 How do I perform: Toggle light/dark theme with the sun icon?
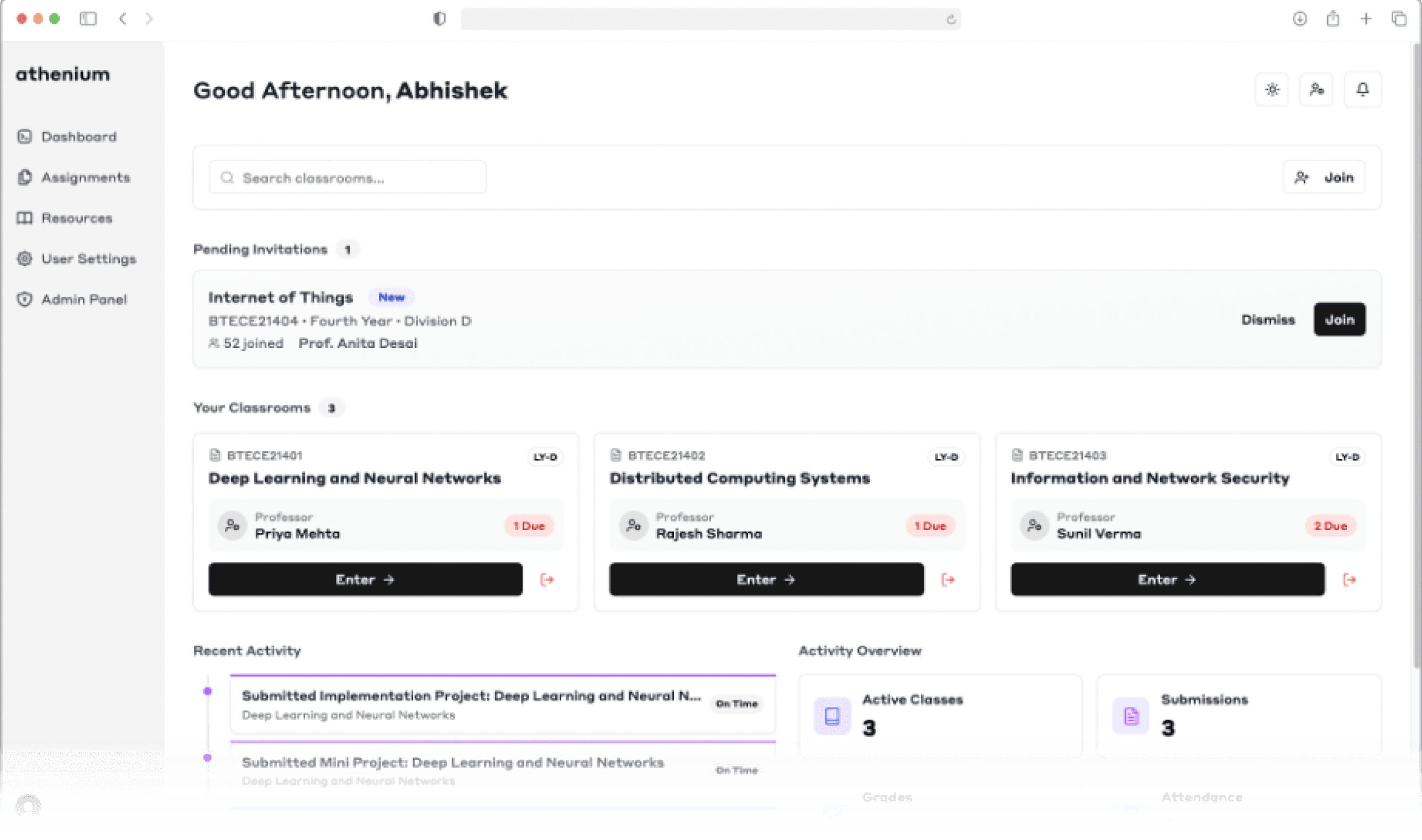tap(1271, 89)
